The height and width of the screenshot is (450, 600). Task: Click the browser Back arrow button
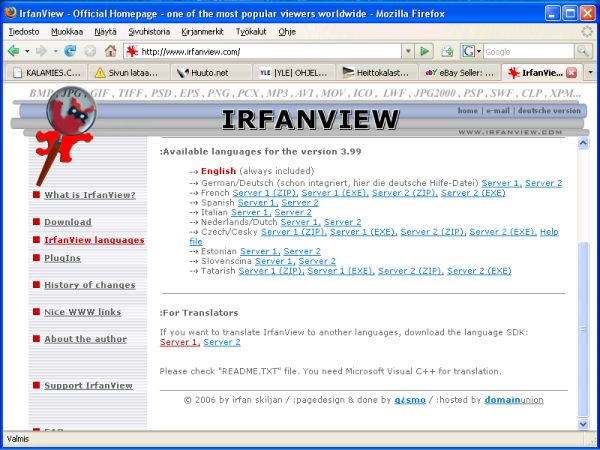point(14,51)
